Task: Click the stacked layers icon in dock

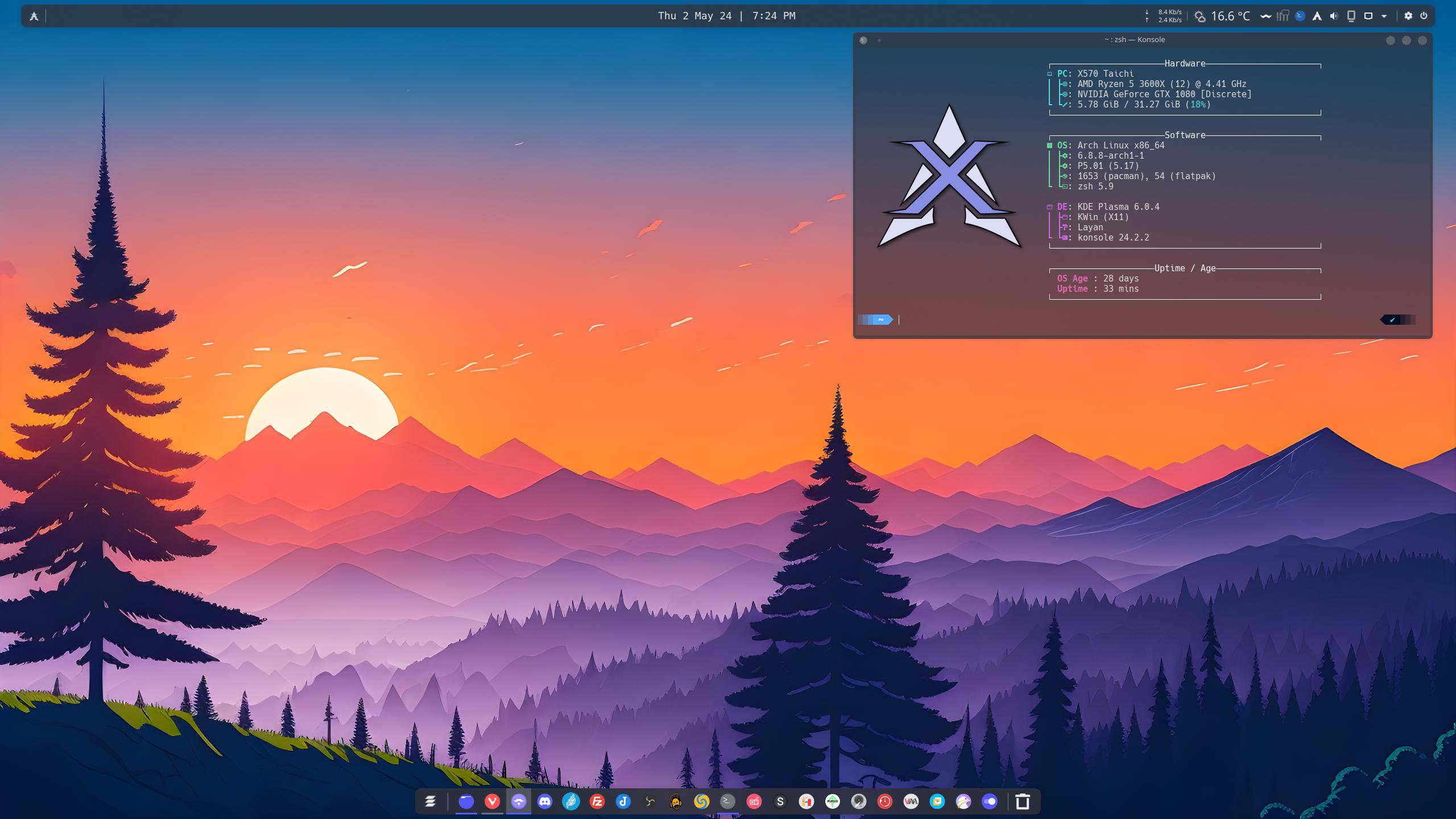Action: tap(431, 802)
